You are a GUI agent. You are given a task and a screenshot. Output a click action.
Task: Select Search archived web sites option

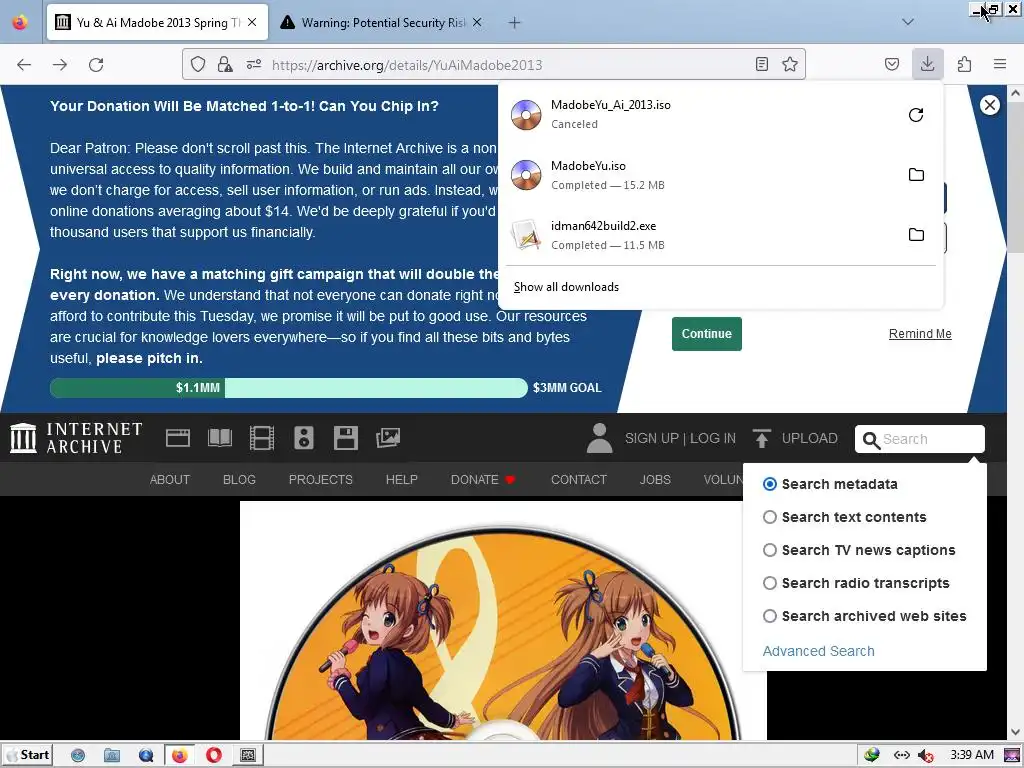(x=770, y=616)
